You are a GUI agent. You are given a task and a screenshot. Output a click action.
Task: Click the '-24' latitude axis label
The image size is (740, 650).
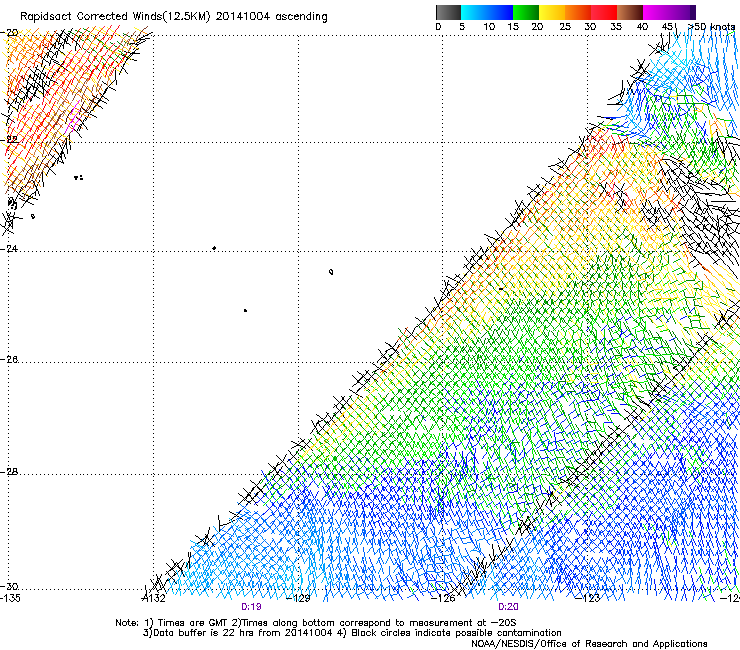(10, 248)
